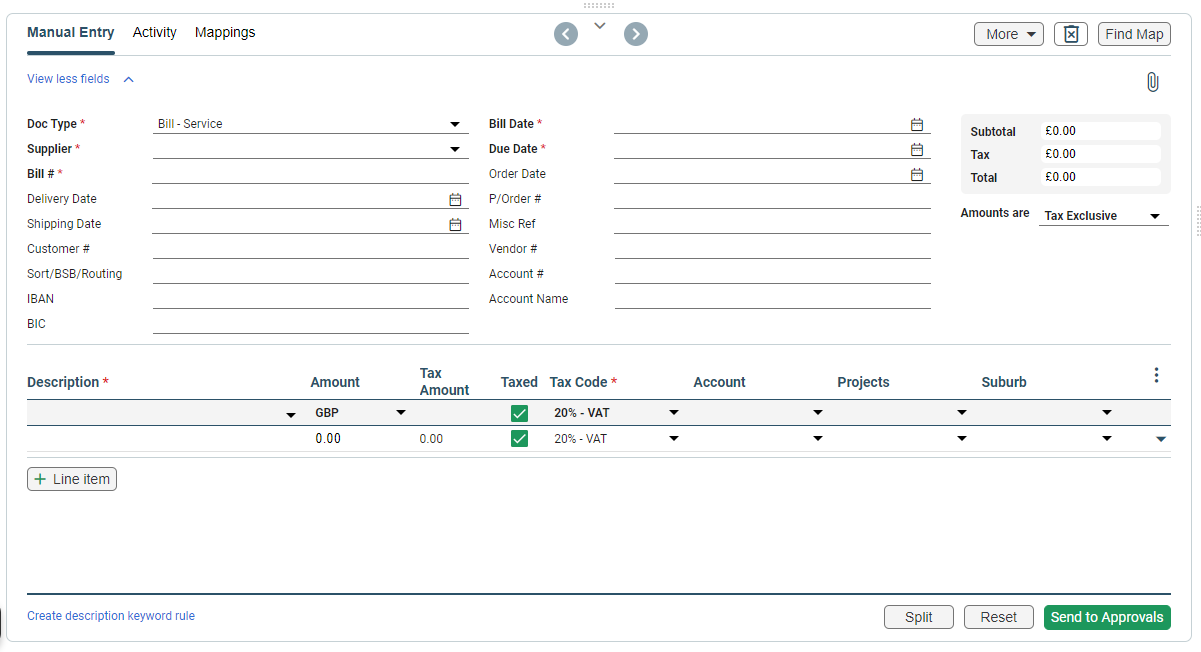Click the Bill # input field

[x=310, y=174]
